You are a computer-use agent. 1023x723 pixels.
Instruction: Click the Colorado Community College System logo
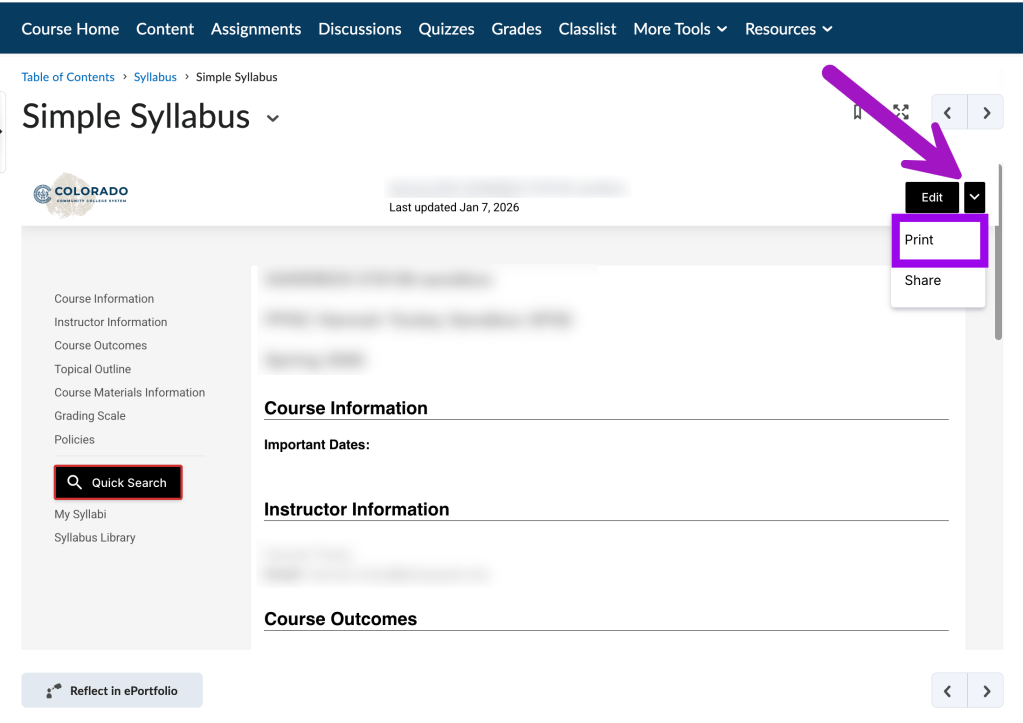coord(80,194)
